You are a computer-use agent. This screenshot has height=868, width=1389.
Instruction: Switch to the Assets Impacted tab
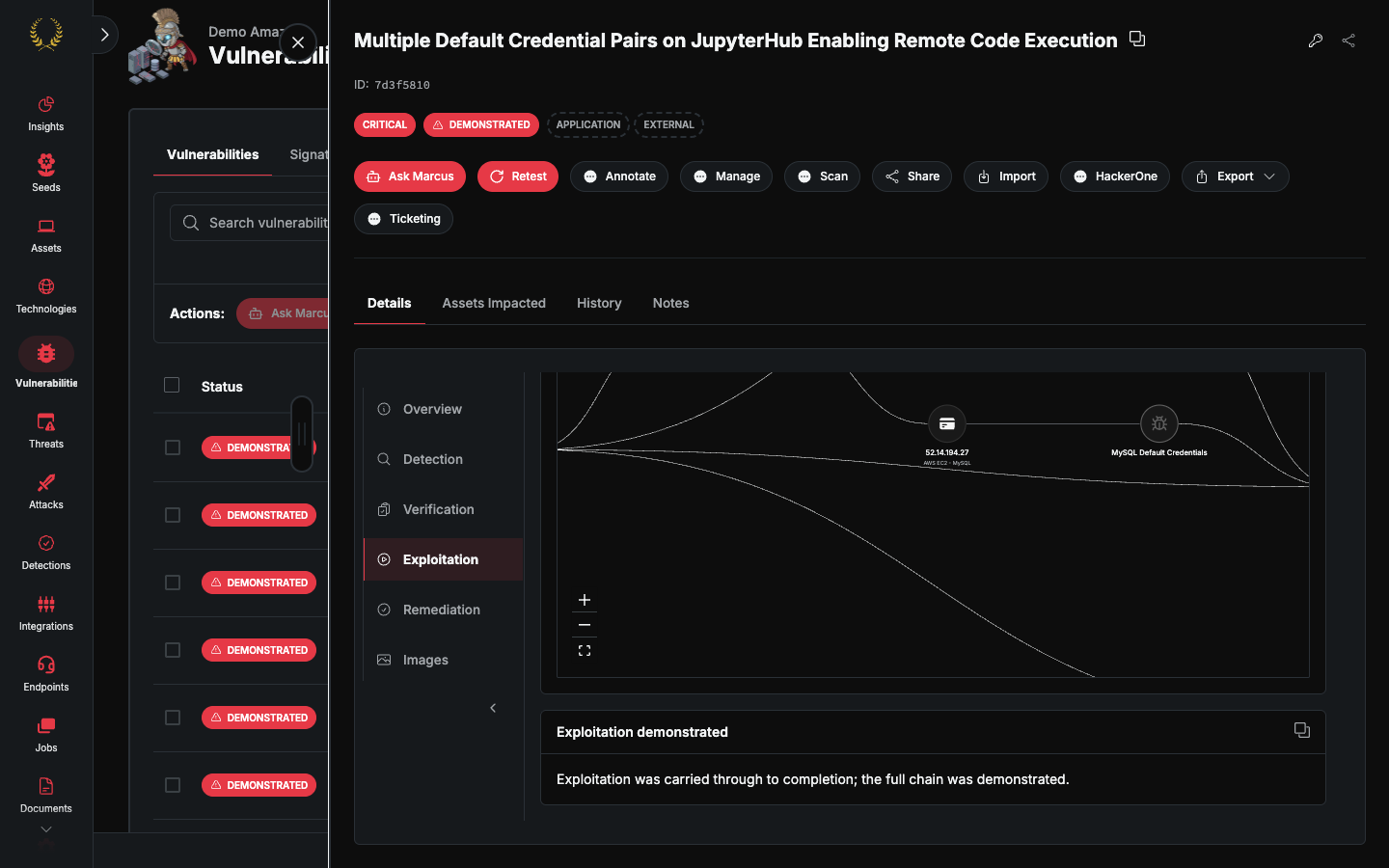[494, 303]
